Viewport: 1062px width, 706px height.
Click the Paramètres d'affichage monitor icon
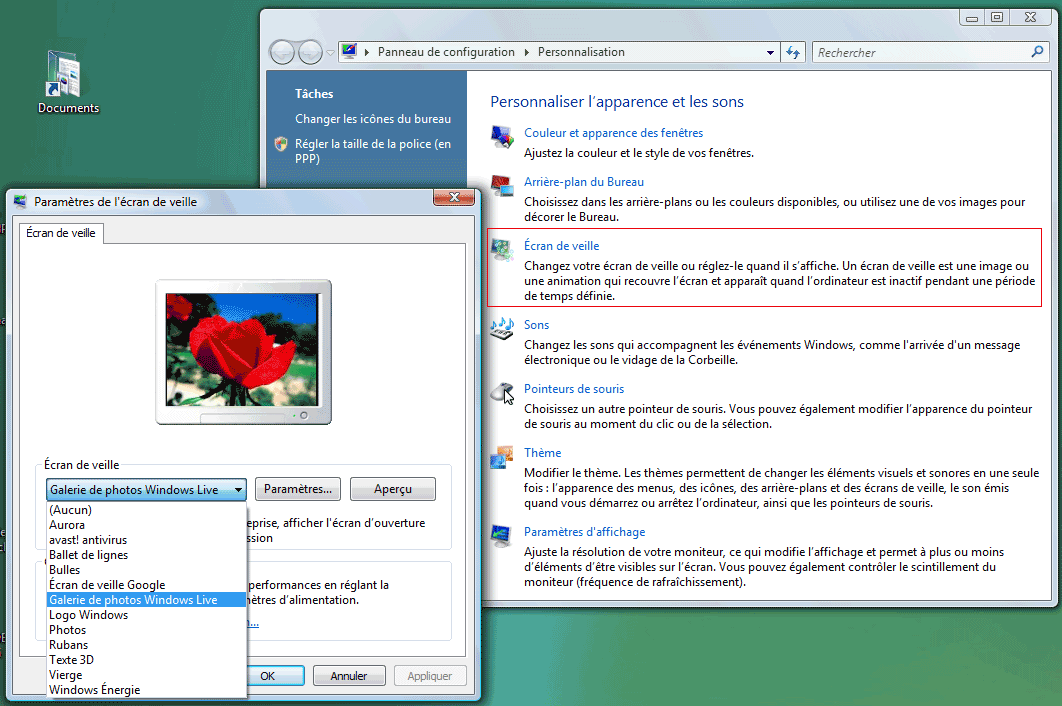[502, 536]
